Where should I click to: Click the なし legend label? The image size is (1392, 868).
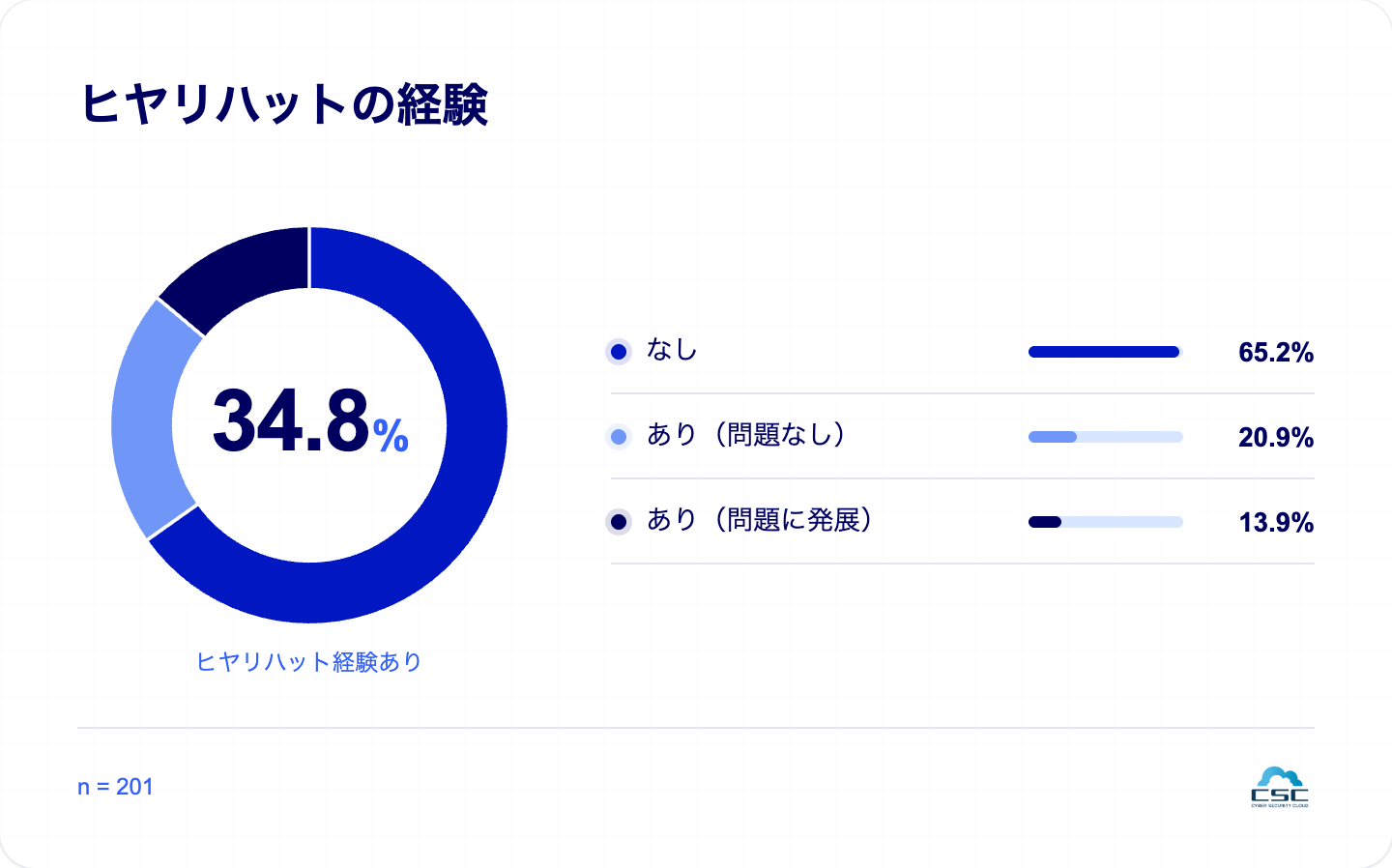pyautogui.click(x=672, y=350)
